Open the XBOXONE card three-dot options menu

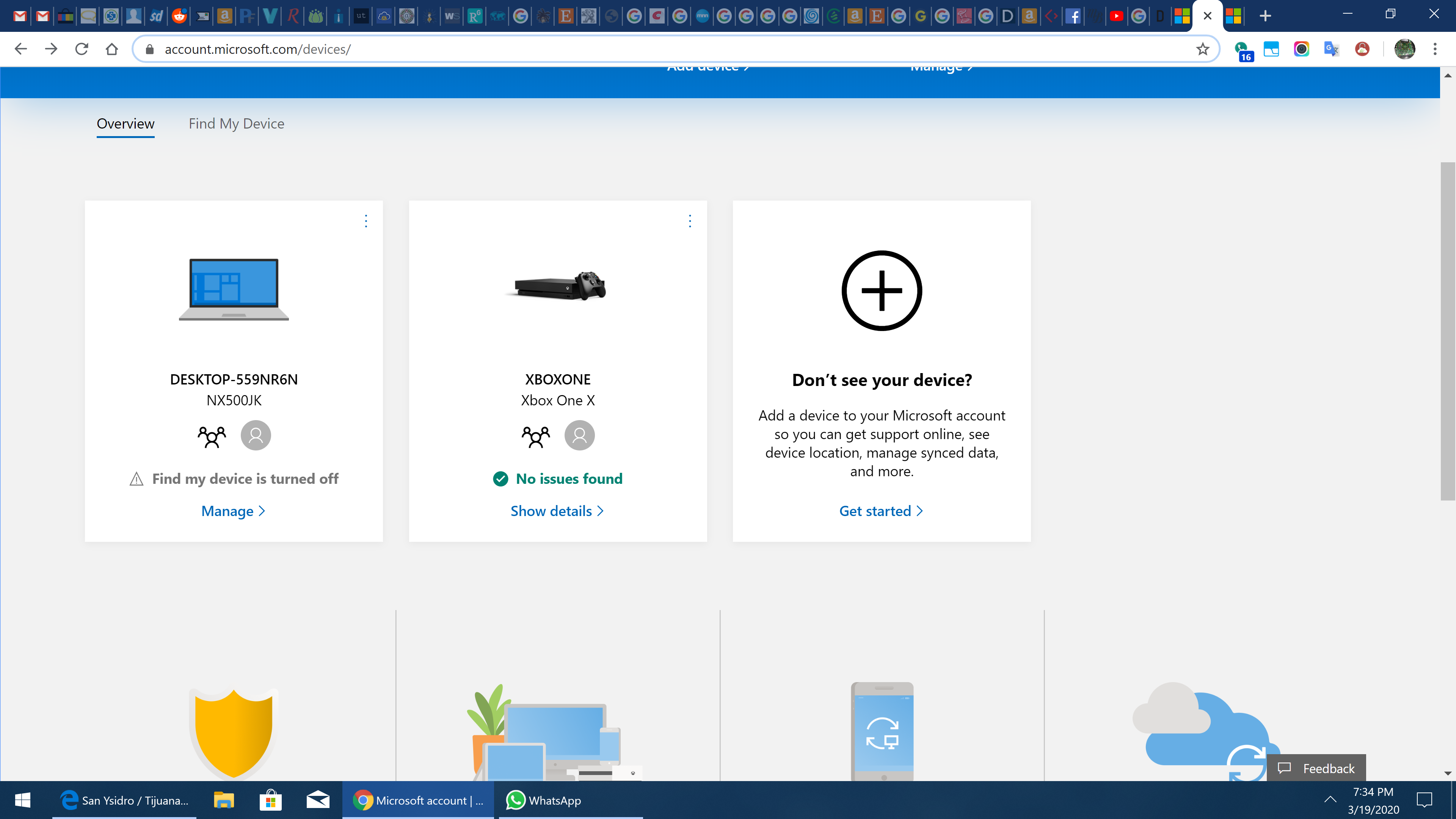(690, 221)
